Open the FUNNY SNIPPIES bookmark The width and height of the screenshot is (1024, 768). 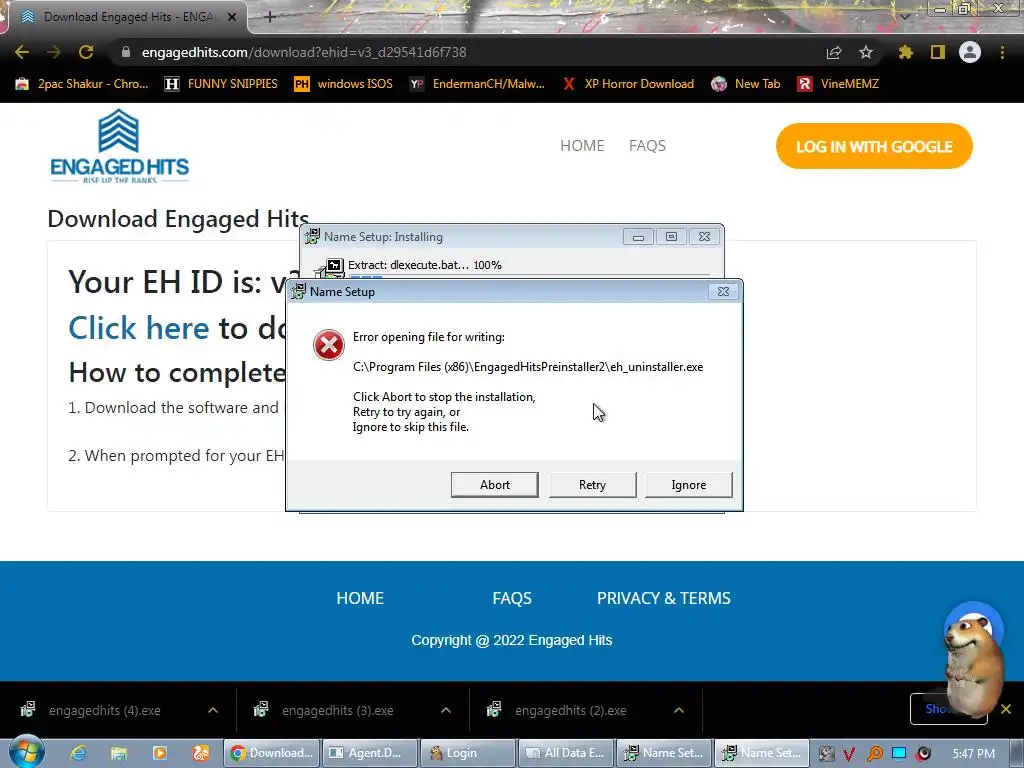point(221,84)
